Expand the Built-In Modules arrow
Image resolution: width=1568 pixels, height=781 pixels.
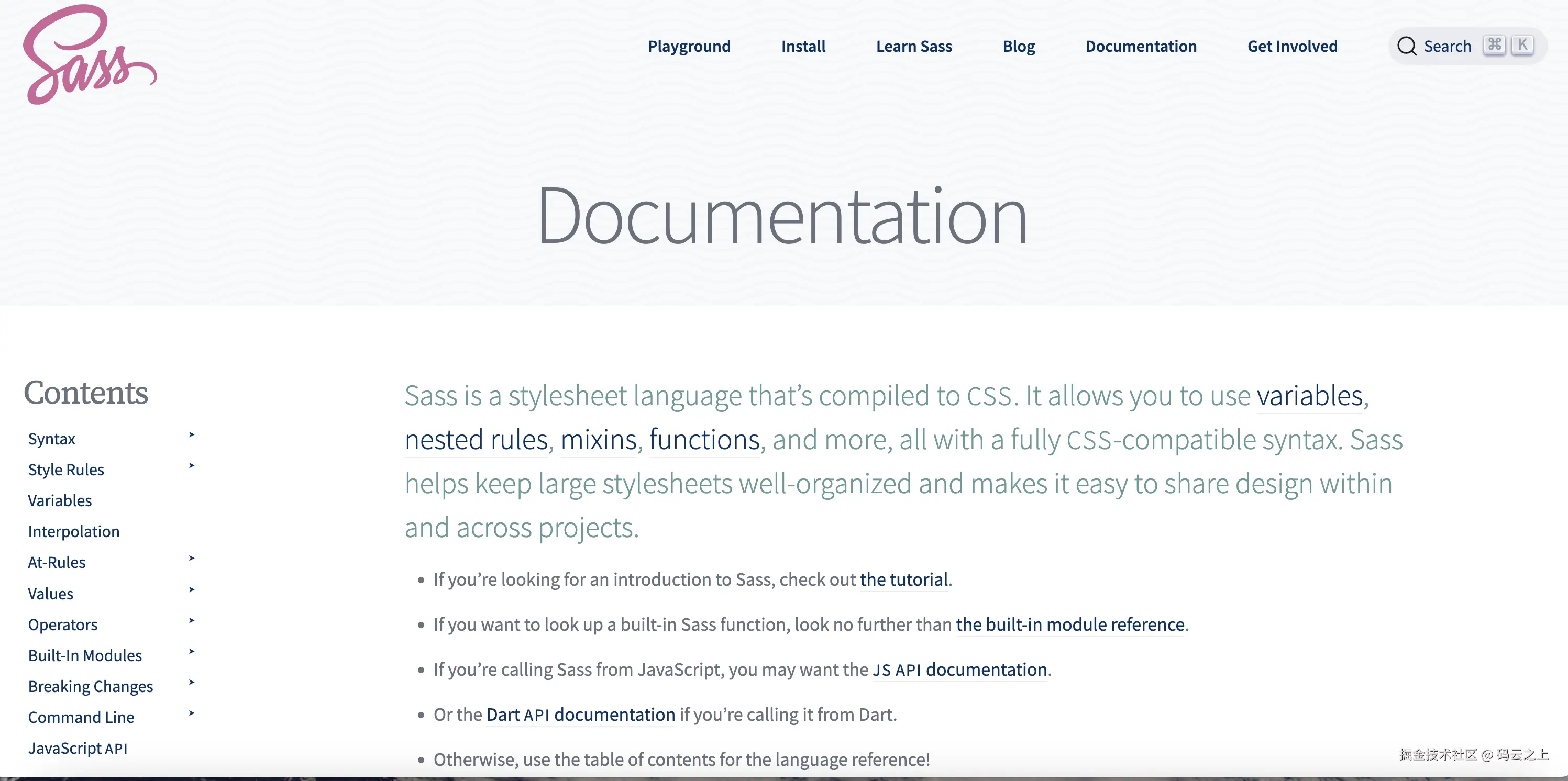[191, 651]
